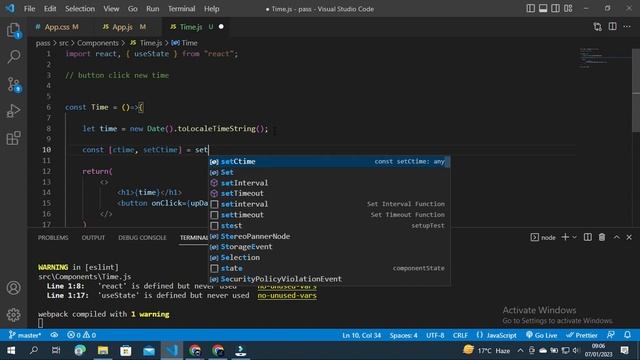This screenshot has width=640, height=360.
Task: Switch to the App.js editor tab
Action: (124, 27)
